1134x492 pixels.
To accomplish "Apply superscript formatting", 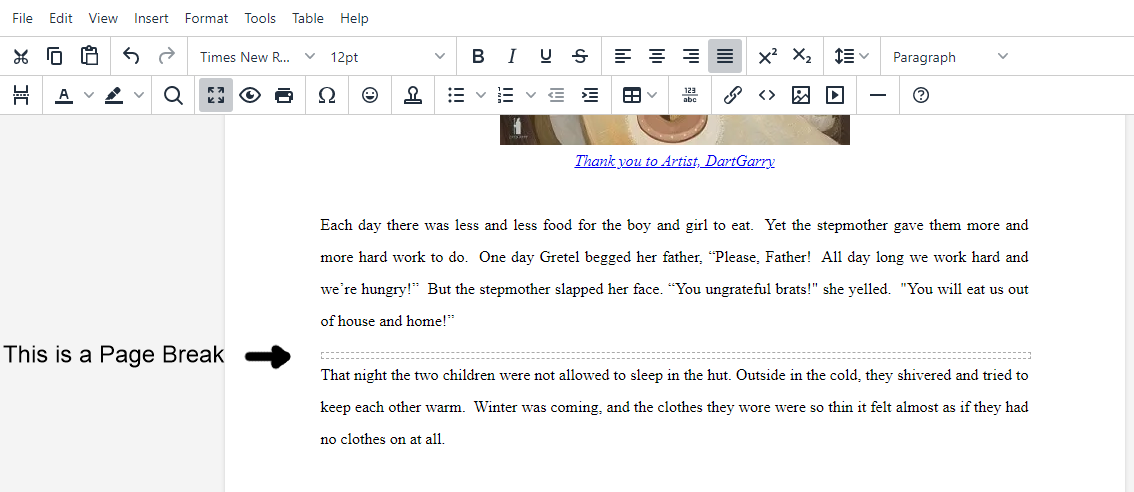I will coord(767,56).
